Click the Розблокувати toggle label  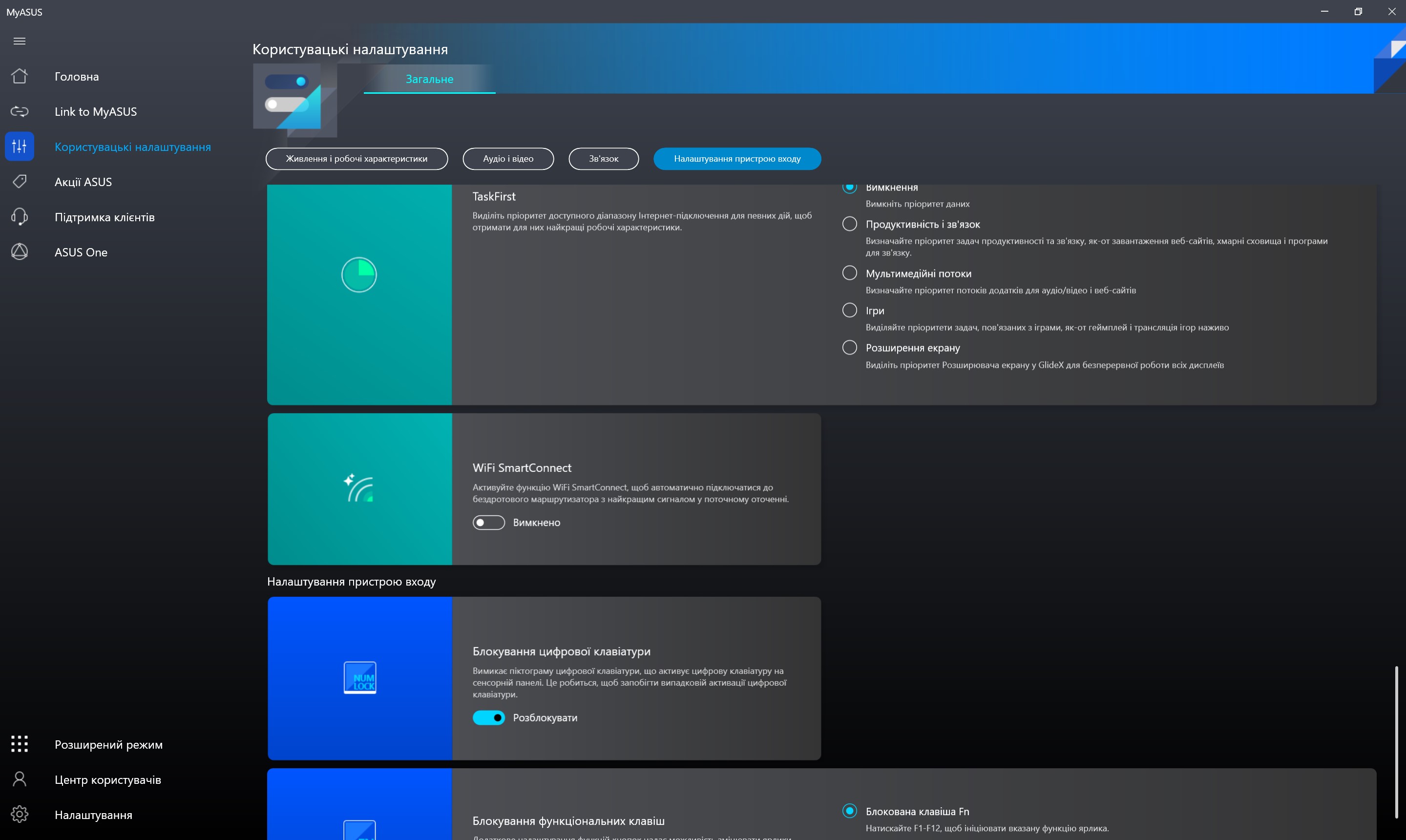(545, 718)
